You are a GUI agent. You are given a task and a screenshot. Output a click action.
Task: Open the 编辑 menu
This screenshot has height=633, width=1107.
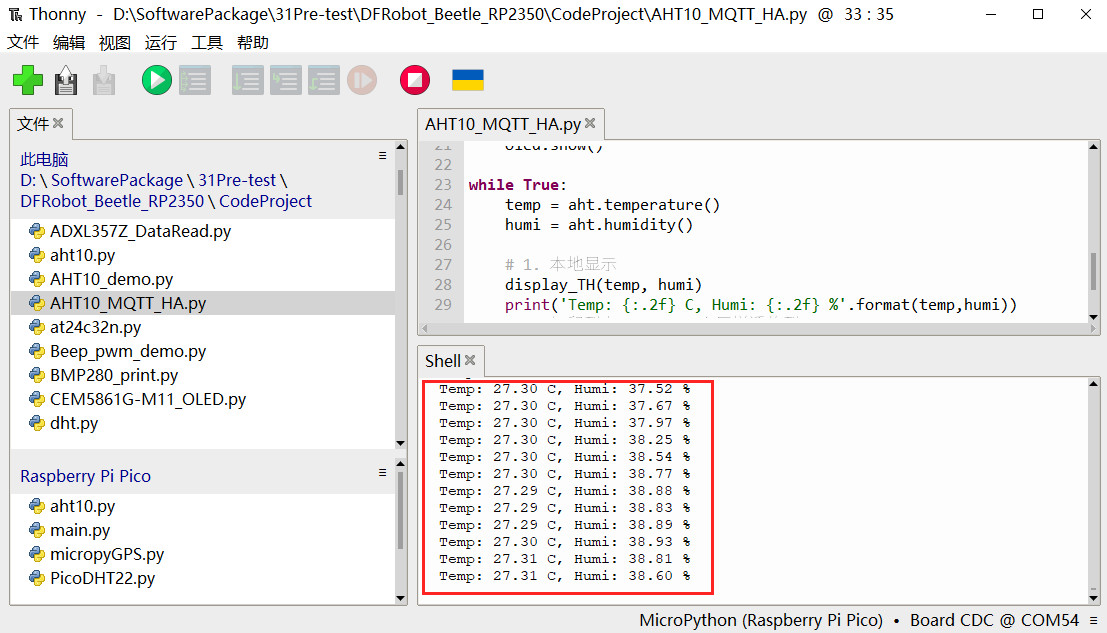(x=68, y=42)
